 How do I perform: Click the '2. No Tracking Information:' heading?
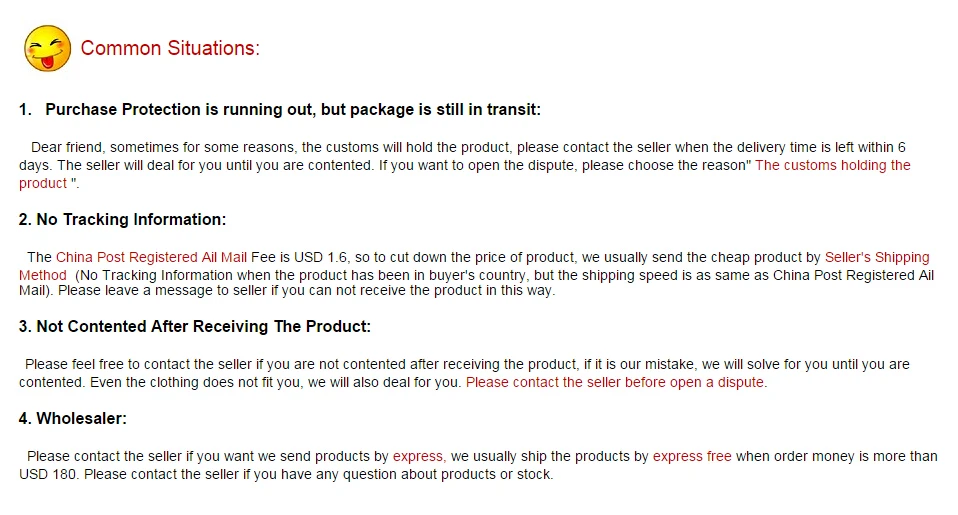pos(122,219)
